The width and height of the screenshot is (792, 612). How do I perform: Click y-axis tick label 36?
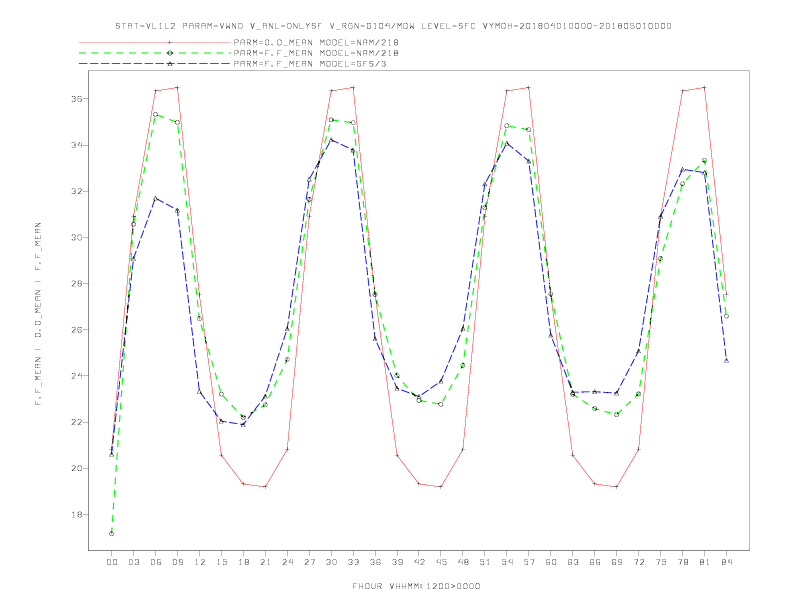click(x=76, y=99)
